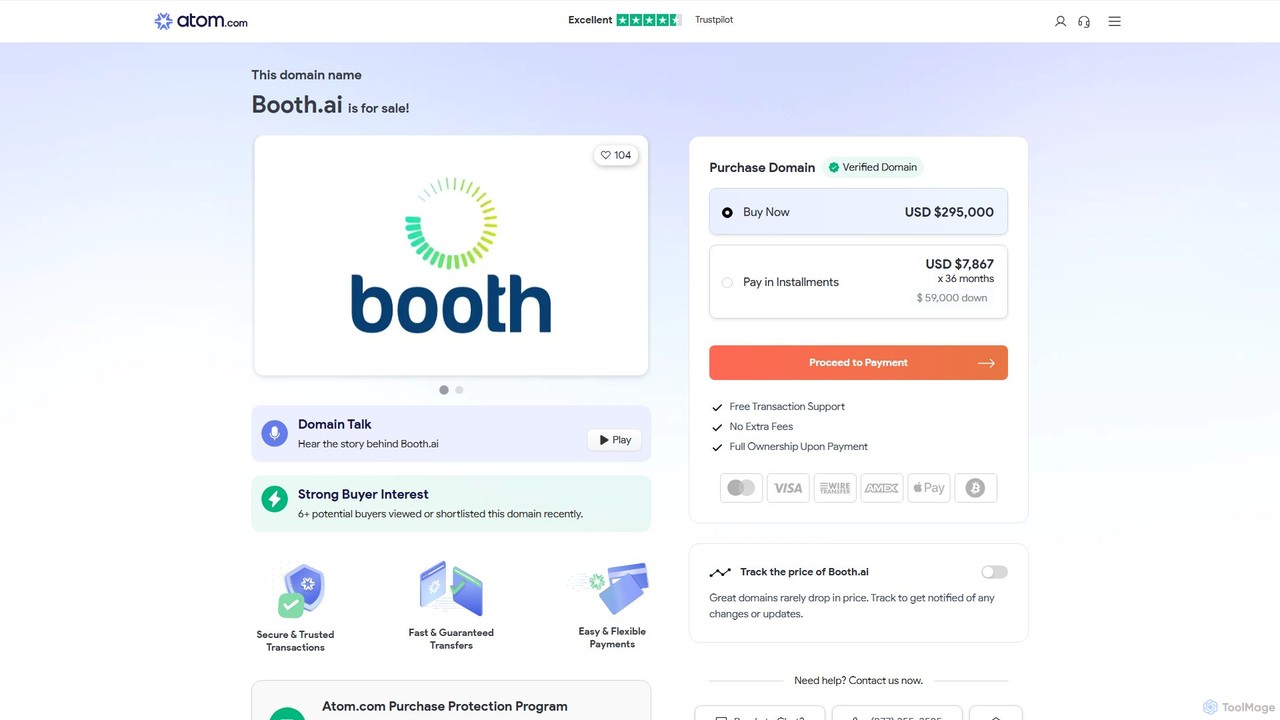Click Proceed to Payment button

(858, 363)
